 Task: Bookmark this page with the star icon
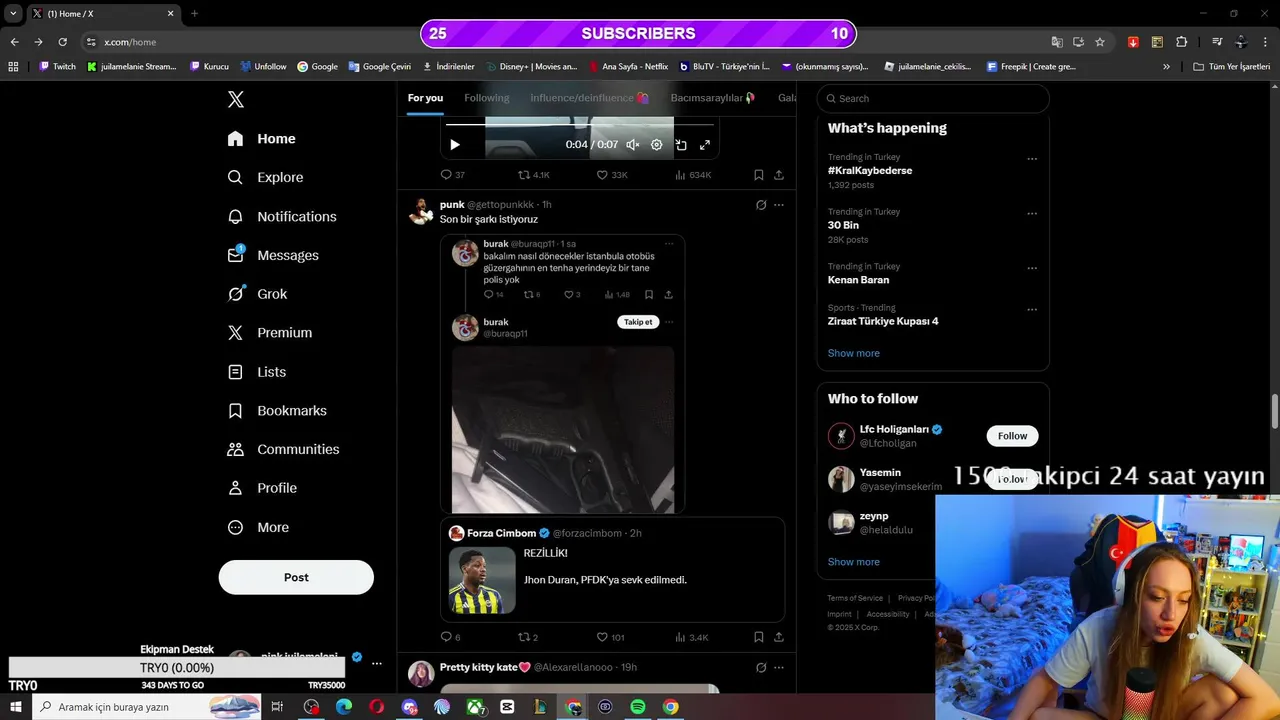(x=1100, y=42)
